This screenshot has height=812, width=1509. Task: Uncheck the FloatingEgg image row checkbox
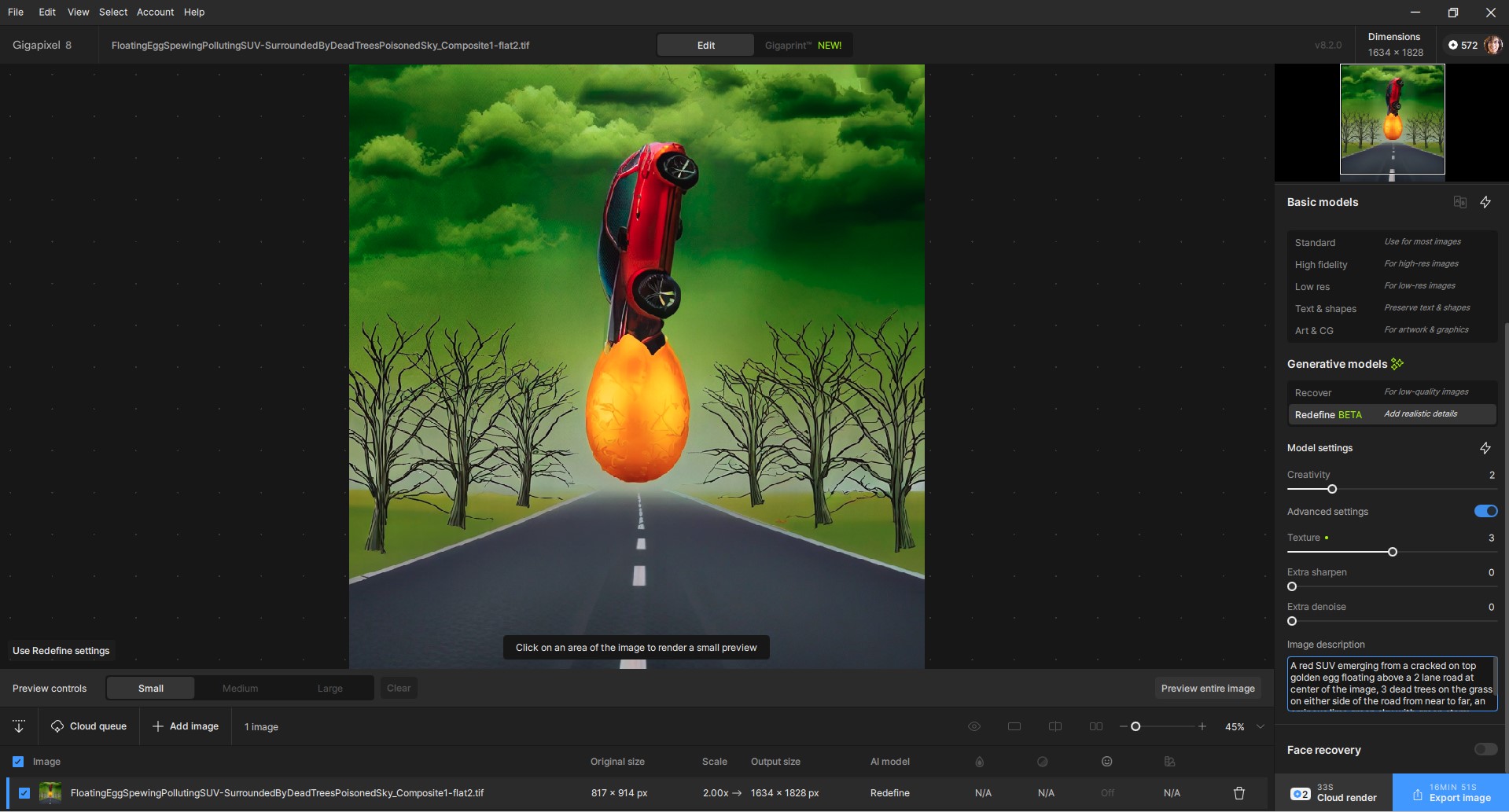tap(24, 793)
